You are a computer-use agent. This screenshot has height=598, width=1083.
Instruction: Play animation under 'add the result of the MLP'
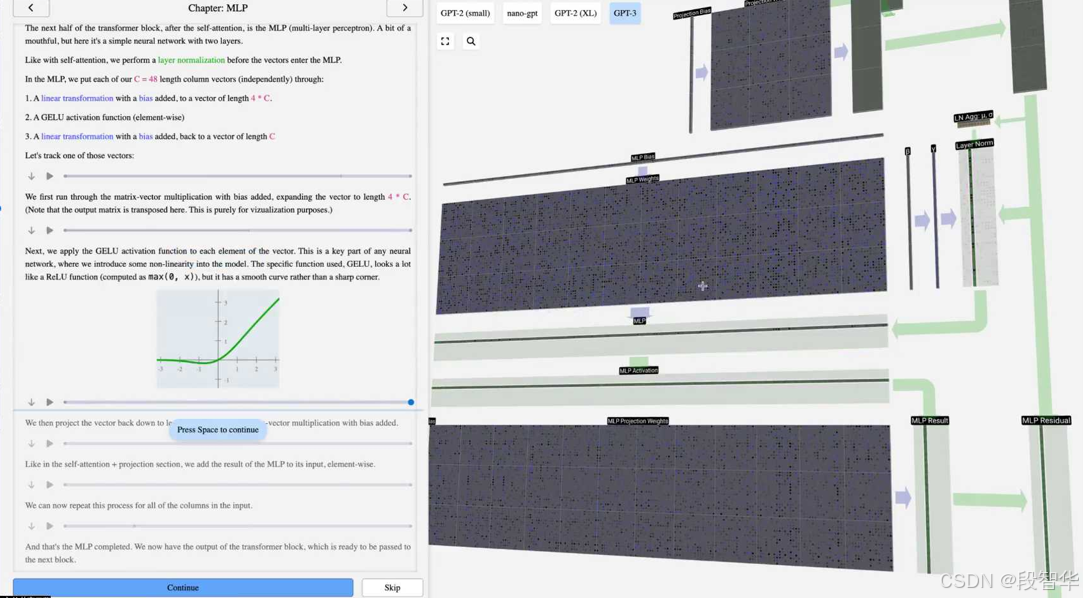click(50, 485)
